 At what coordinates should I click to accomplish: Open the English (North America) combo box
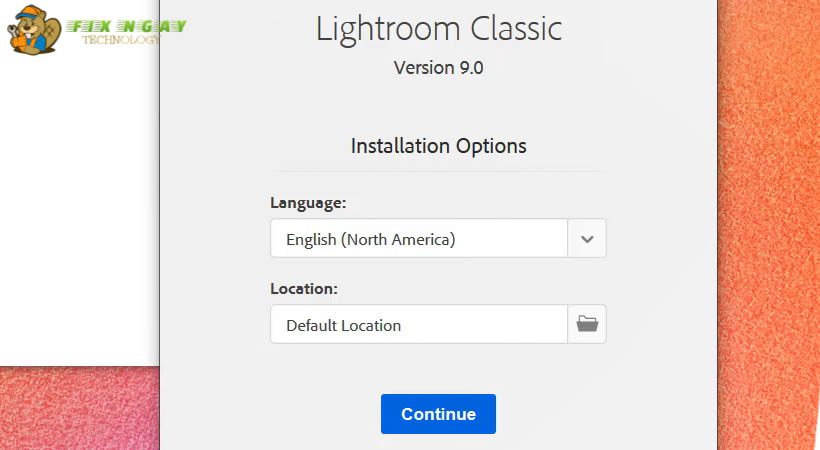pos(419,239)
